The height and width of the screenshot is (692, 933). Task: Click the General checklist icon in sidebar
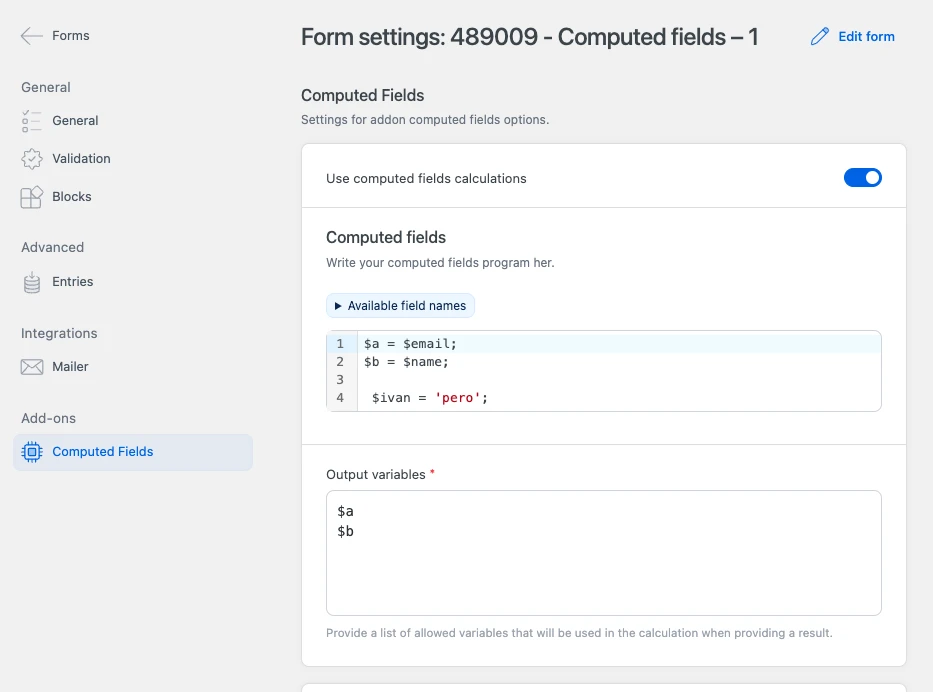pyautogui.click(x=32, y=121)
